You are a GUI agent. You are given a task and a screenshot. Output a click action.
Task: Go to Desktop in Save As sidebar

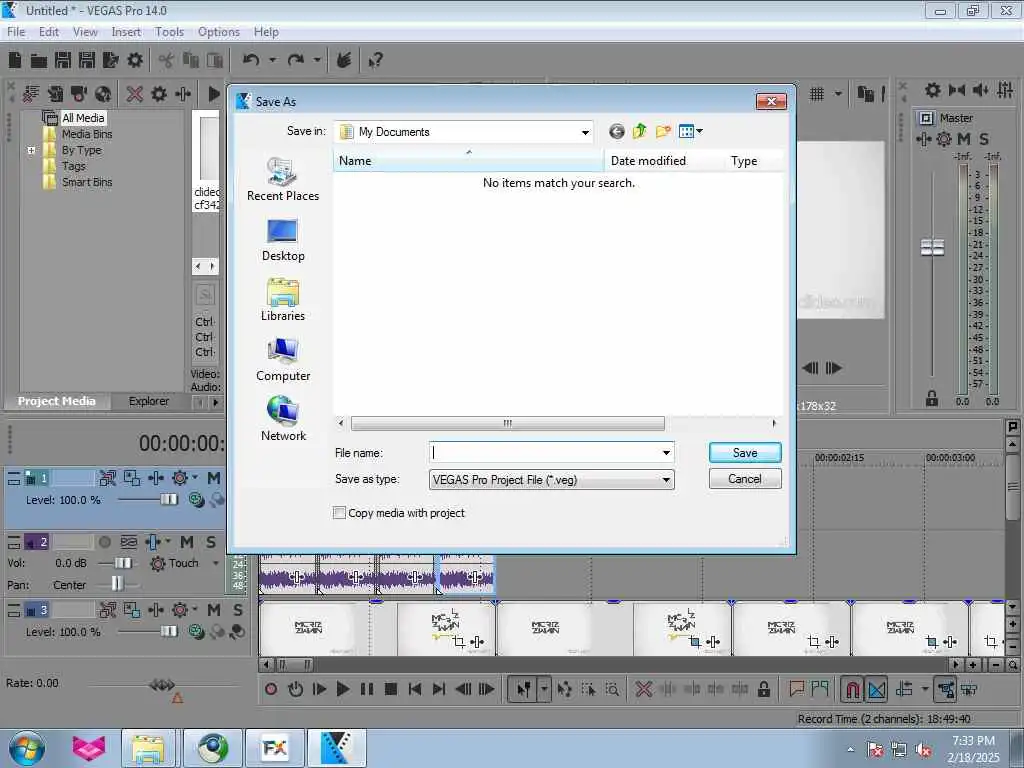[x=283, y=240]
